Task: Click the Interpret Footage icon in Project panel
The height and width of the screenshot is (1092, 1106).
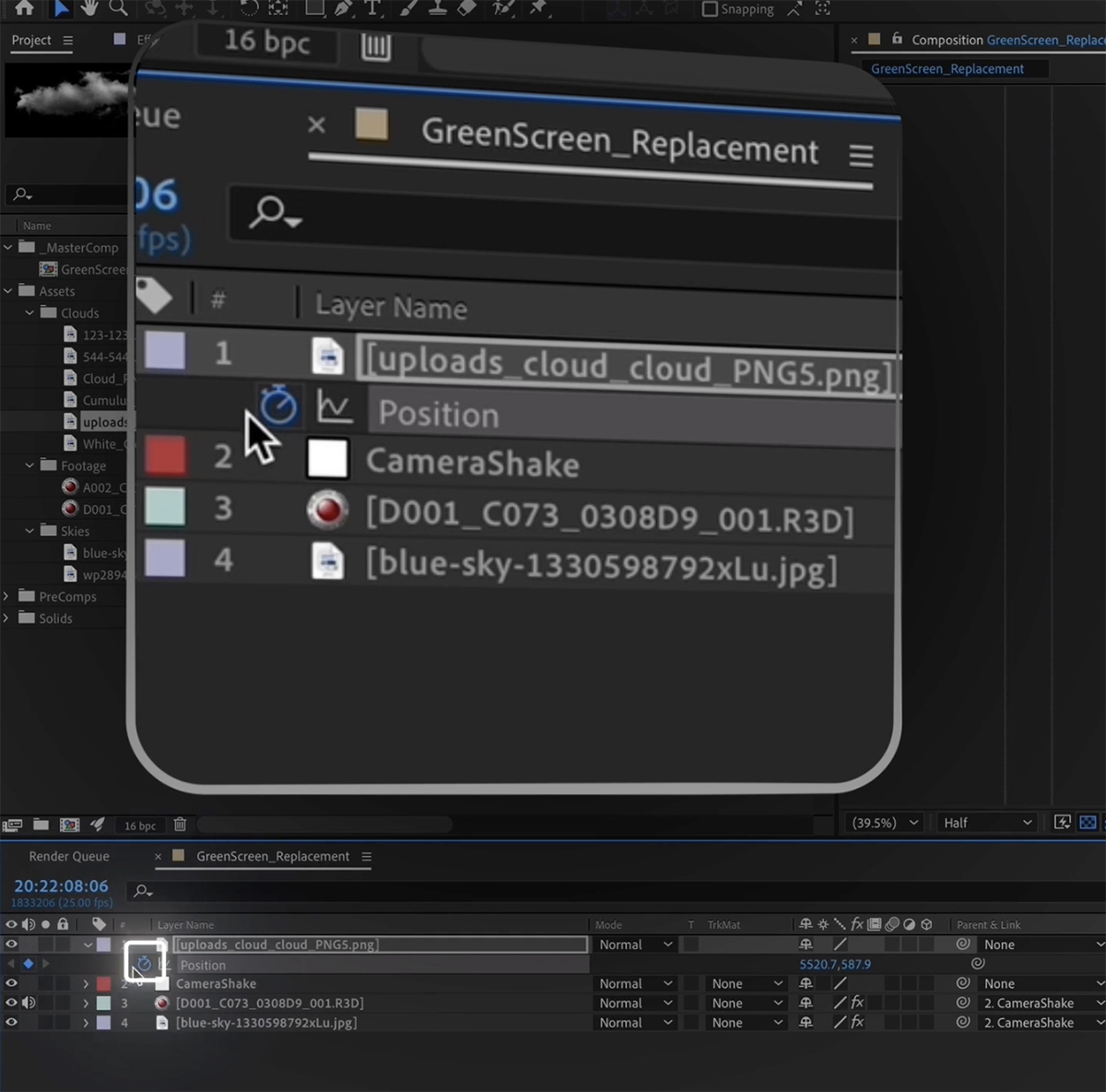Action: pos(12,825)
